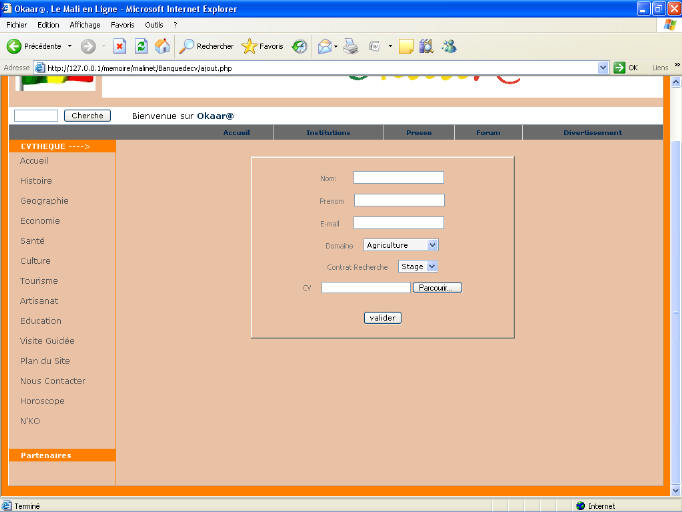The image size is (682, 512).
Task: Click the research book toolbar icon
Action: tap(426, 46)
